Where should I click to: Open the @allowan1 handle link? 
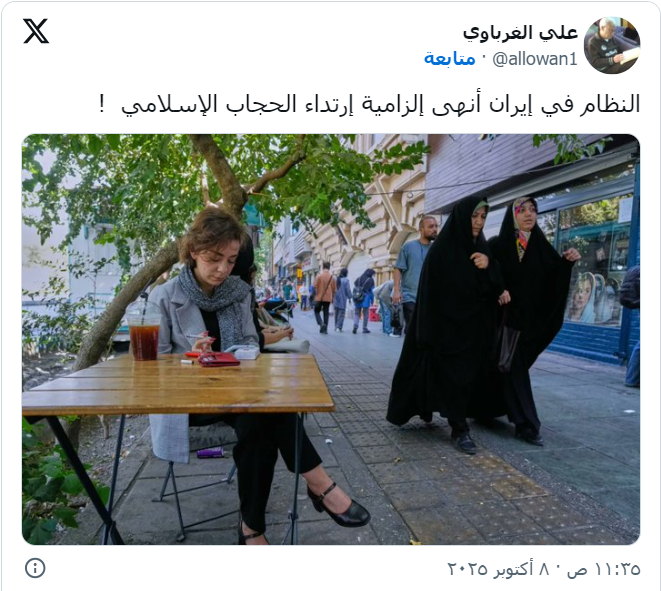pos(535,59)
